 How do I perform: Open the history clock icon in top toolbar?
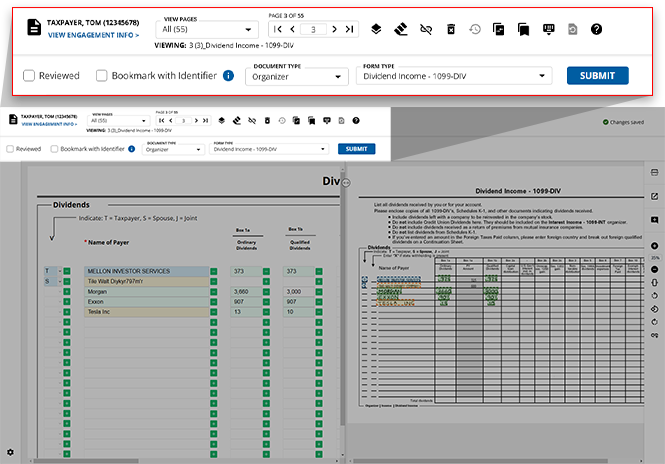475,29
